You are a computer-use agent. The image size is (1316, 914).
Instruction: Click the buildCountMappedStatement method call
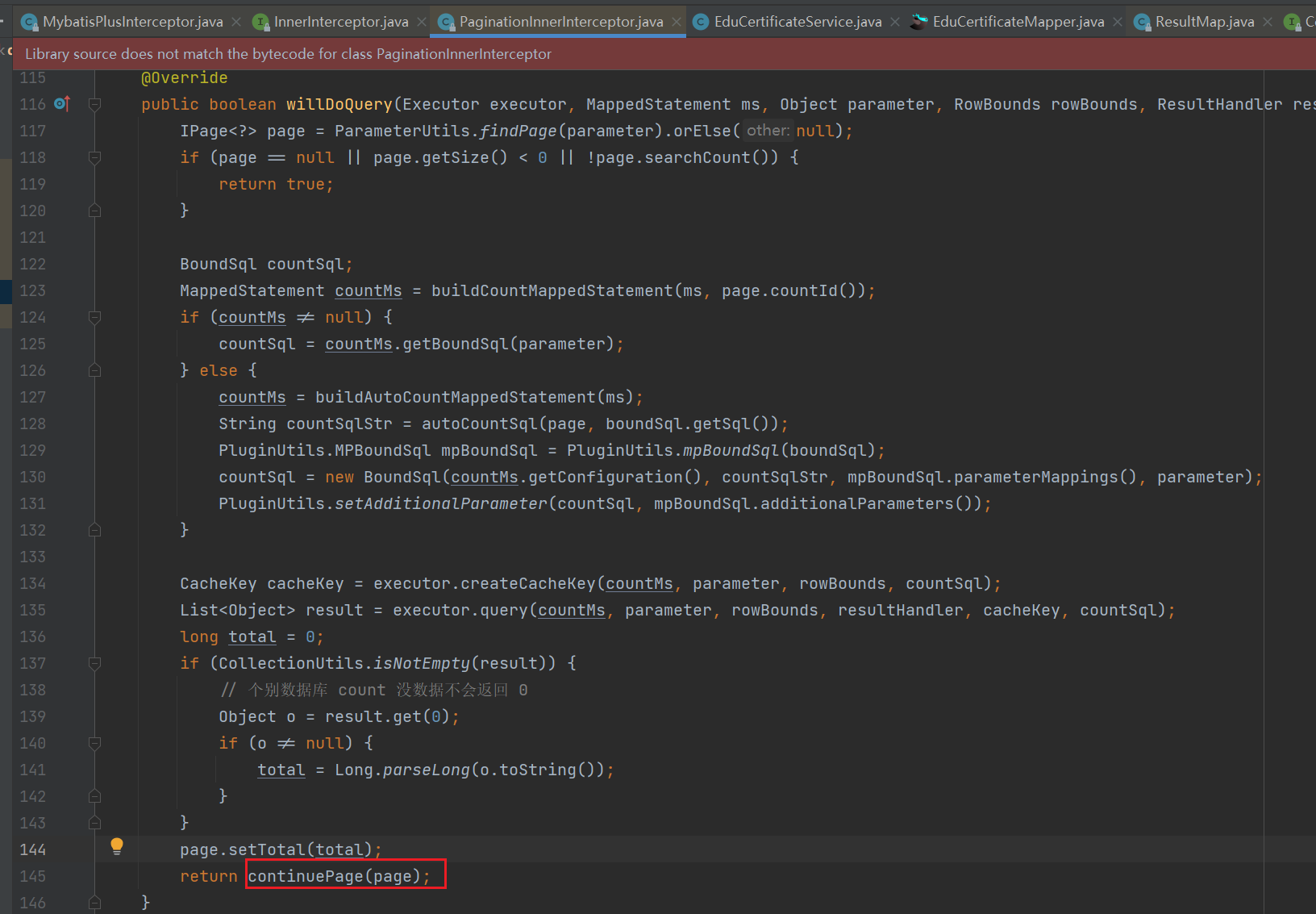click(x=552, y=290)
